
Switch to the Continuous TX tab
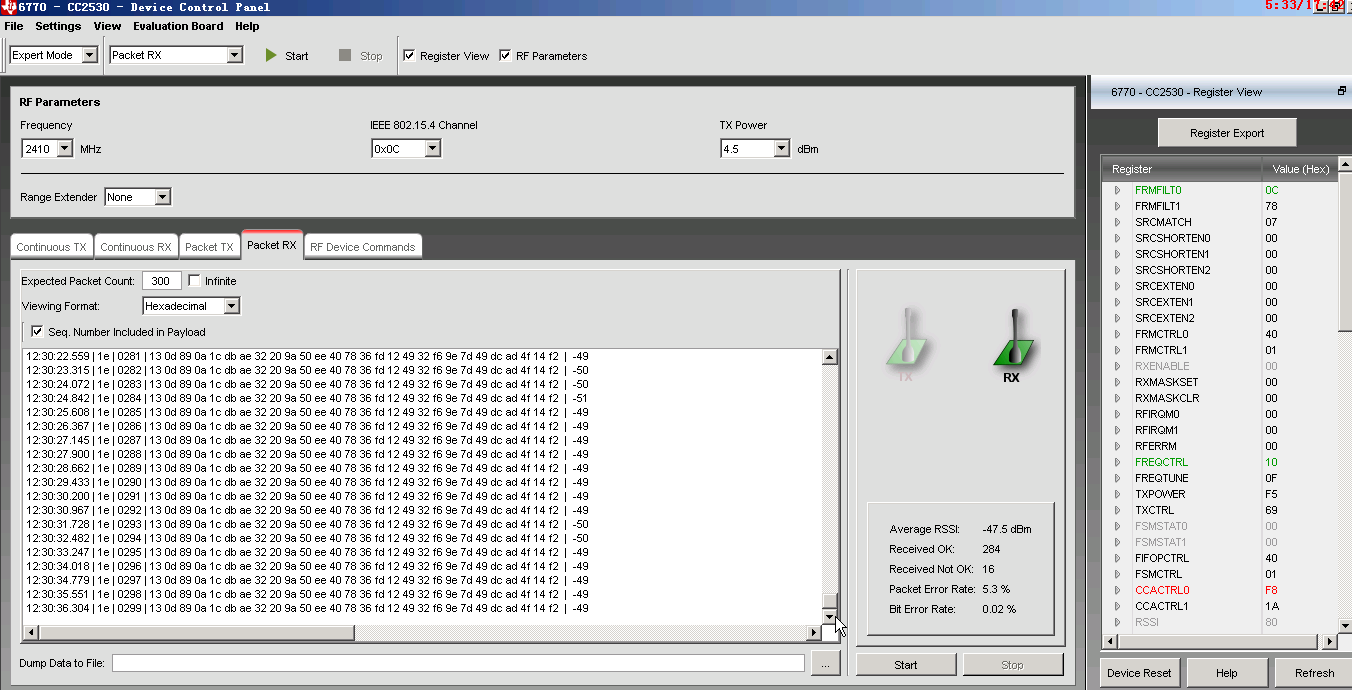click(51, 247)
